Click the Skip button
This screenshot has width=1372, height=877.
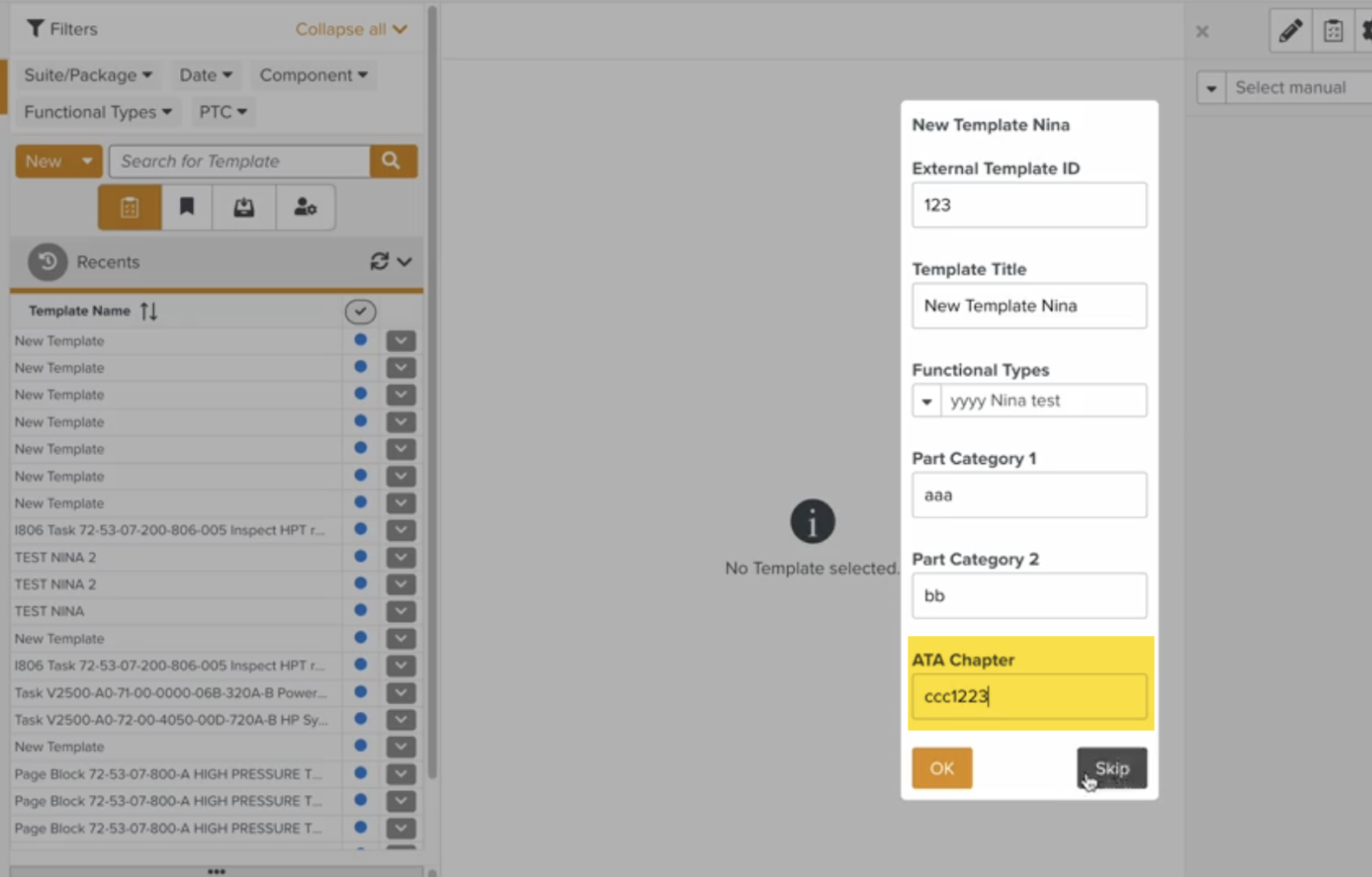1111,768
